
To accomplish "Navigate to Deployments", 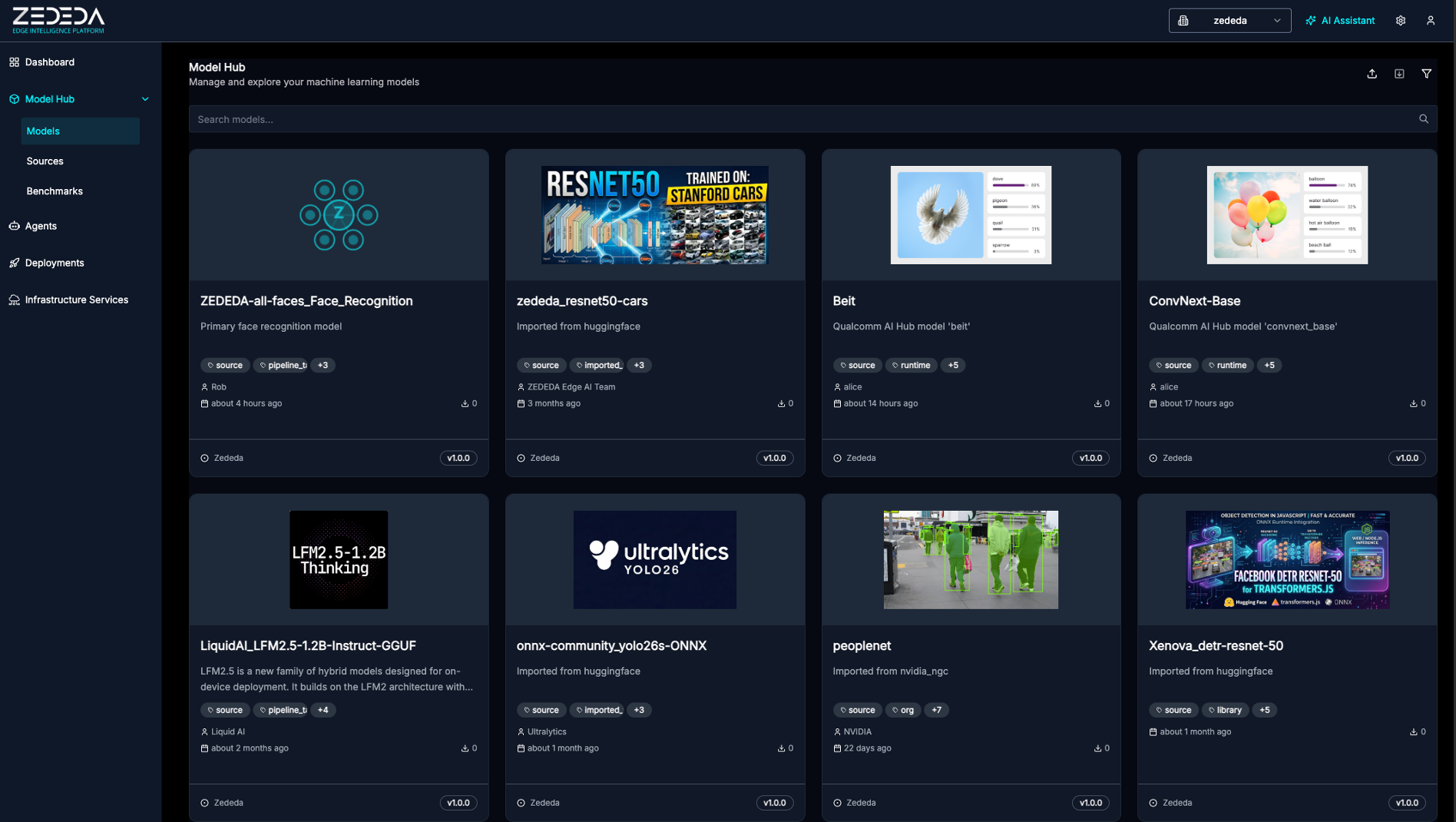I will (x=55, y=263).
